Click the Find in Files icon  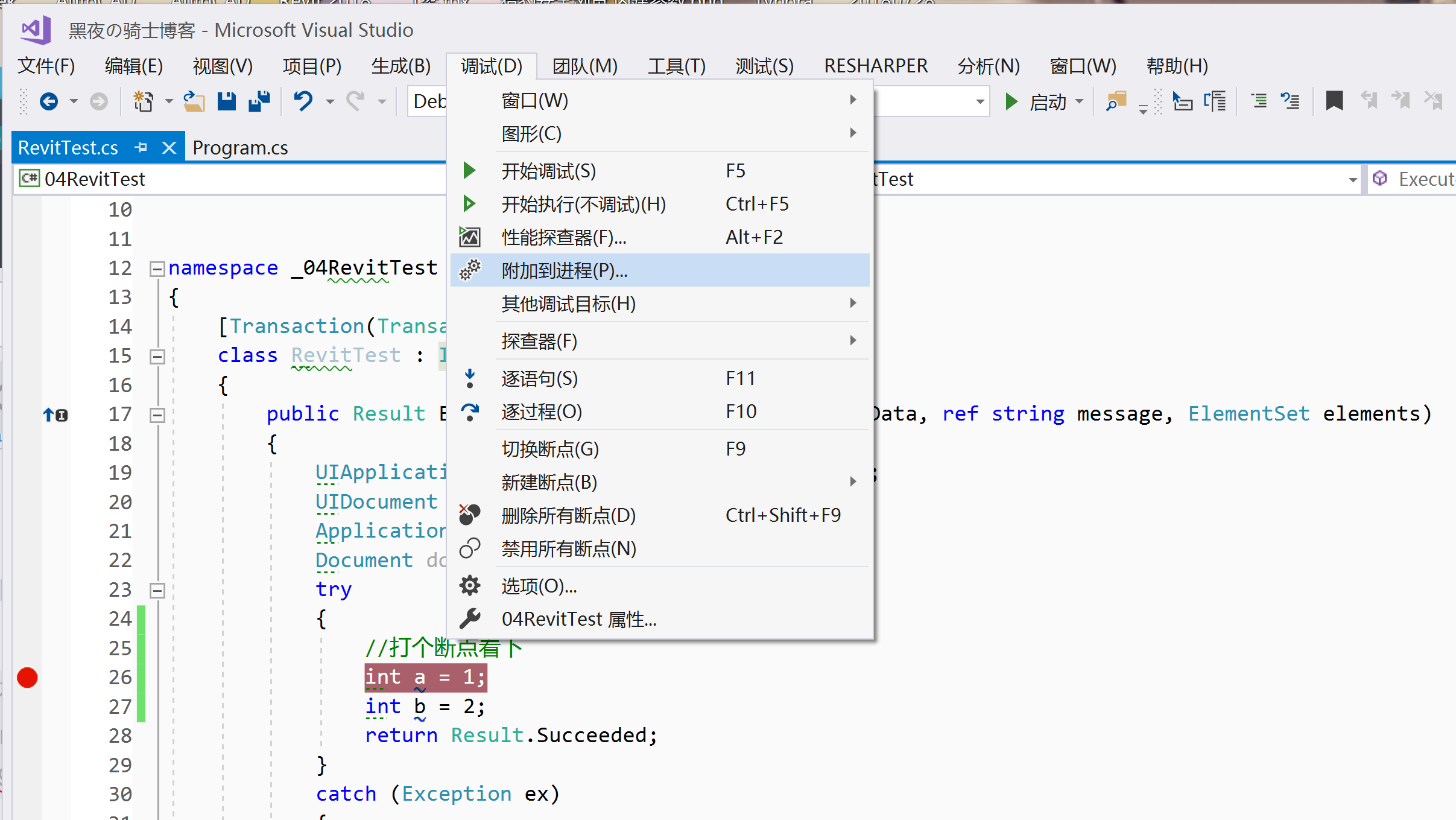coord(1116,101)
